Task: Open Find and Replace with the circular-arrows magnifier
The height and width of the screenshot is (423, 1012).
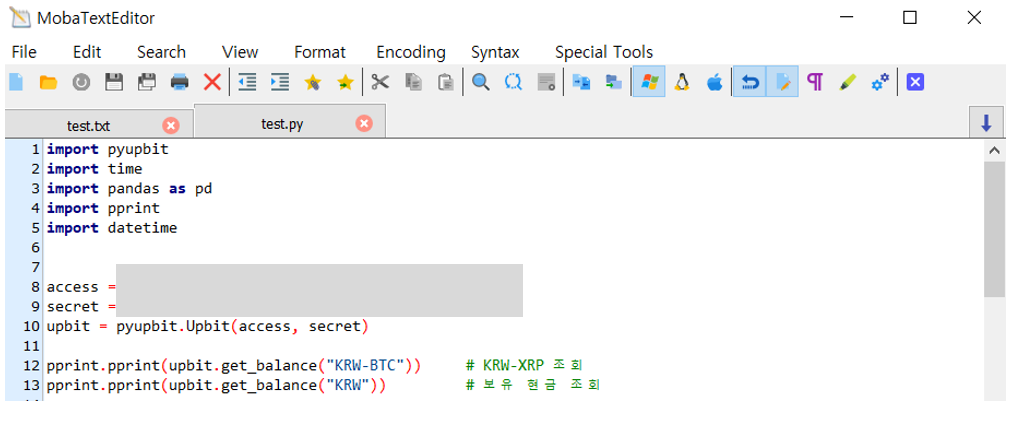Action: (x=513, y=82)
